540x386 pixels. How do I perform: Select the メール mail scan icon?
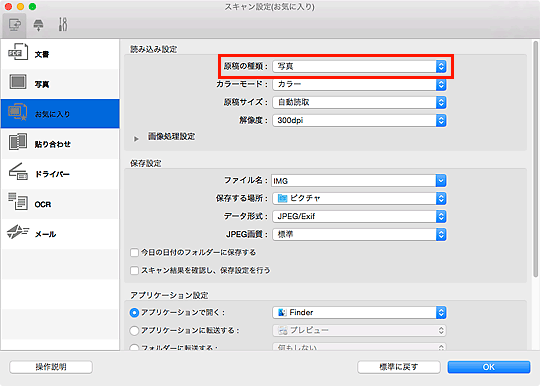click(x=18, y=232)
